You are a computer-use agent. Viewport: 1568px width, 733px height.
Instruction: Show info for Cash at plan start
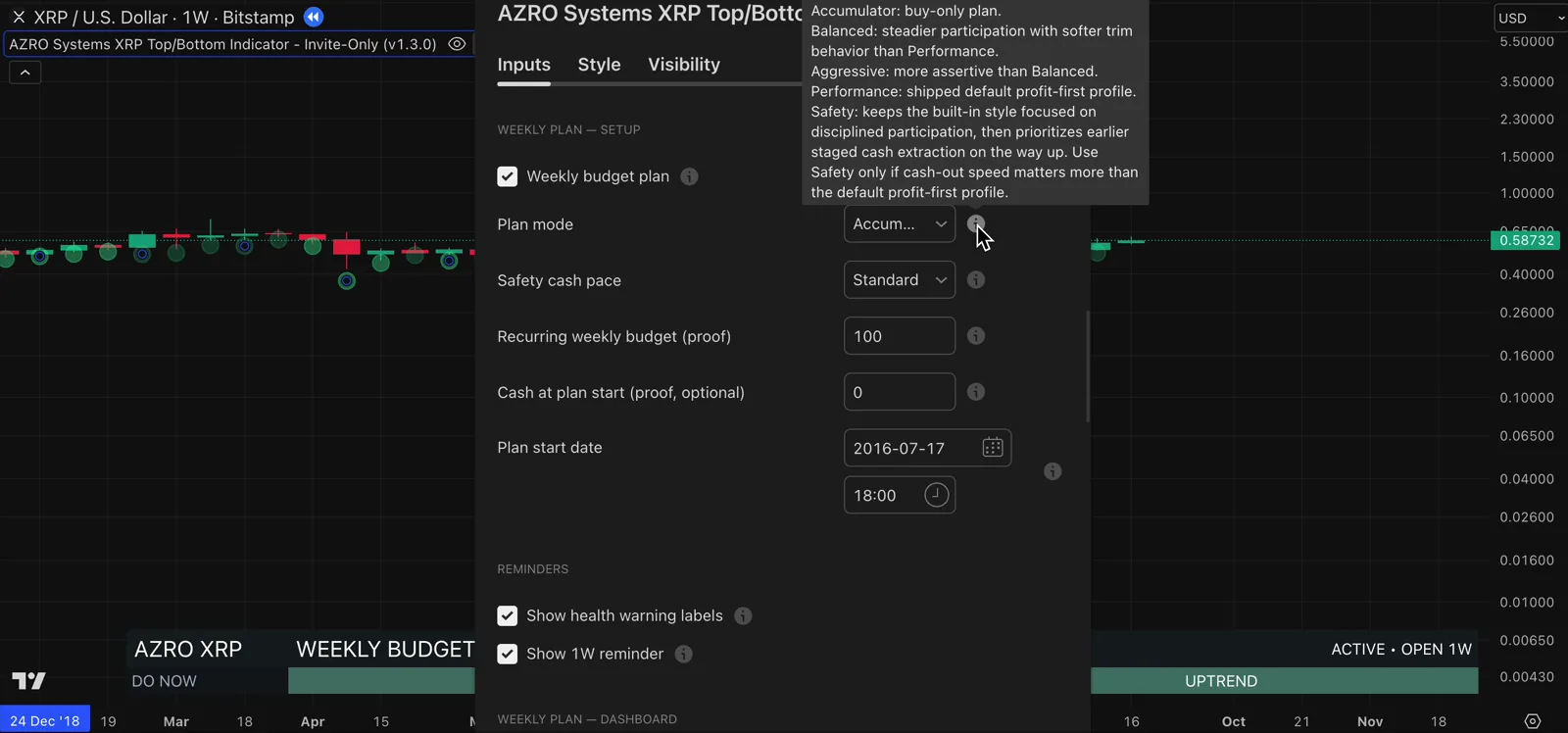(976, 392)
